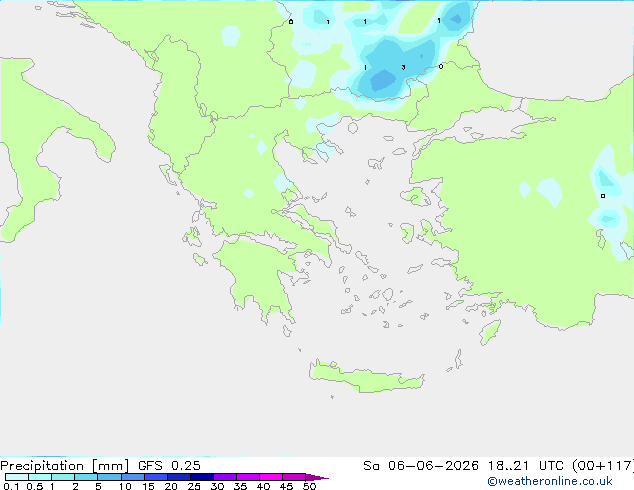Click the 0.1–0.5 mm palest legend swatch
Screen dimensions: 634x490
(x=17, y=477)
